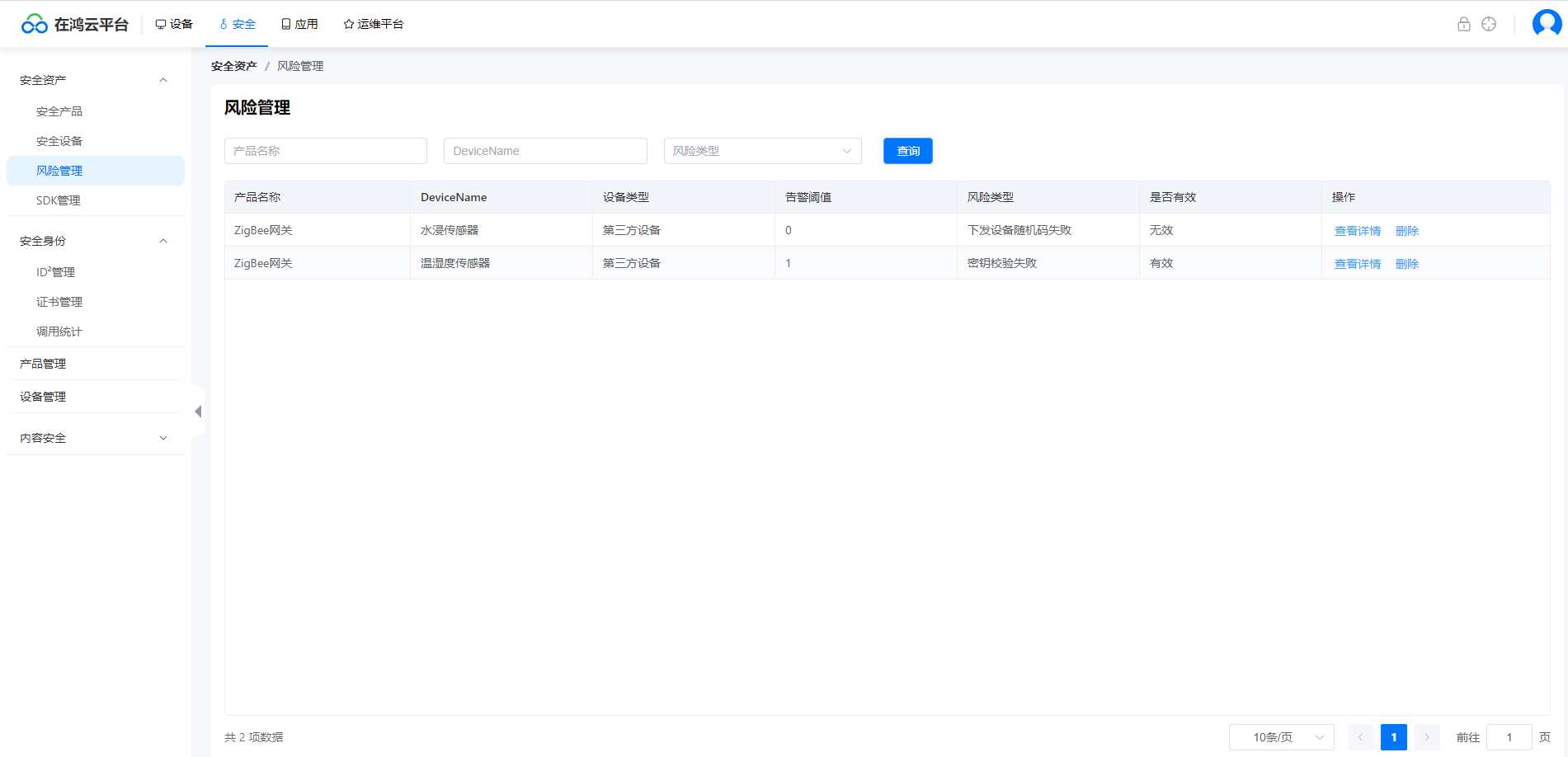The height and width of the screenshot is (757, 1568).
Task: Delete the 水浸传感器 row
Action: (x=1407, y=231)
